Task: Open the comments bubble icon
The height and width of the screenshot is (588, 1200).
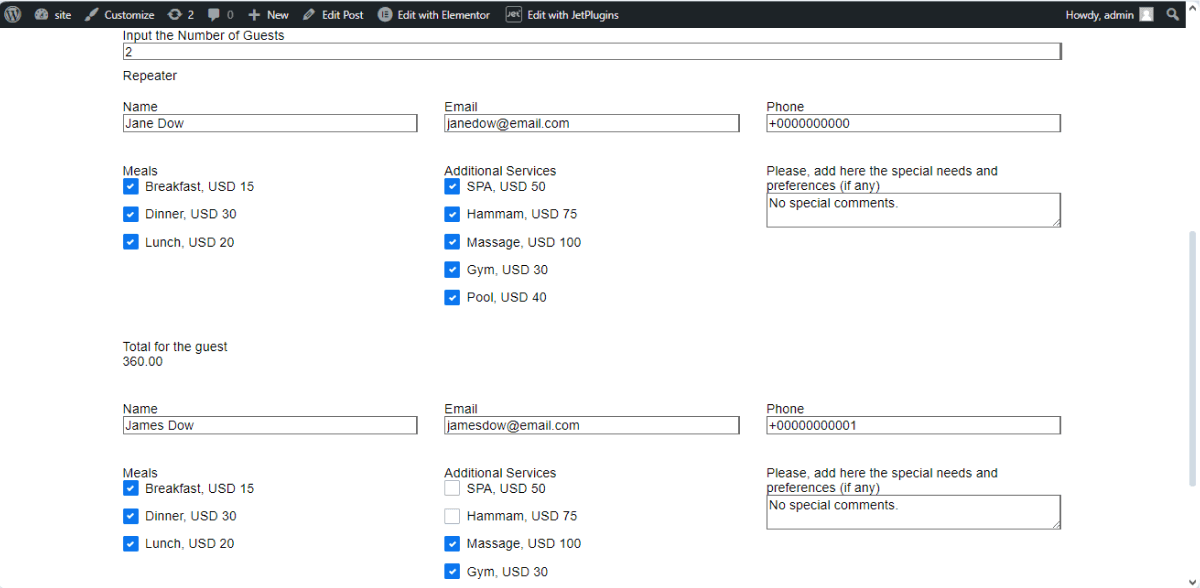Action: pos(220,15)
